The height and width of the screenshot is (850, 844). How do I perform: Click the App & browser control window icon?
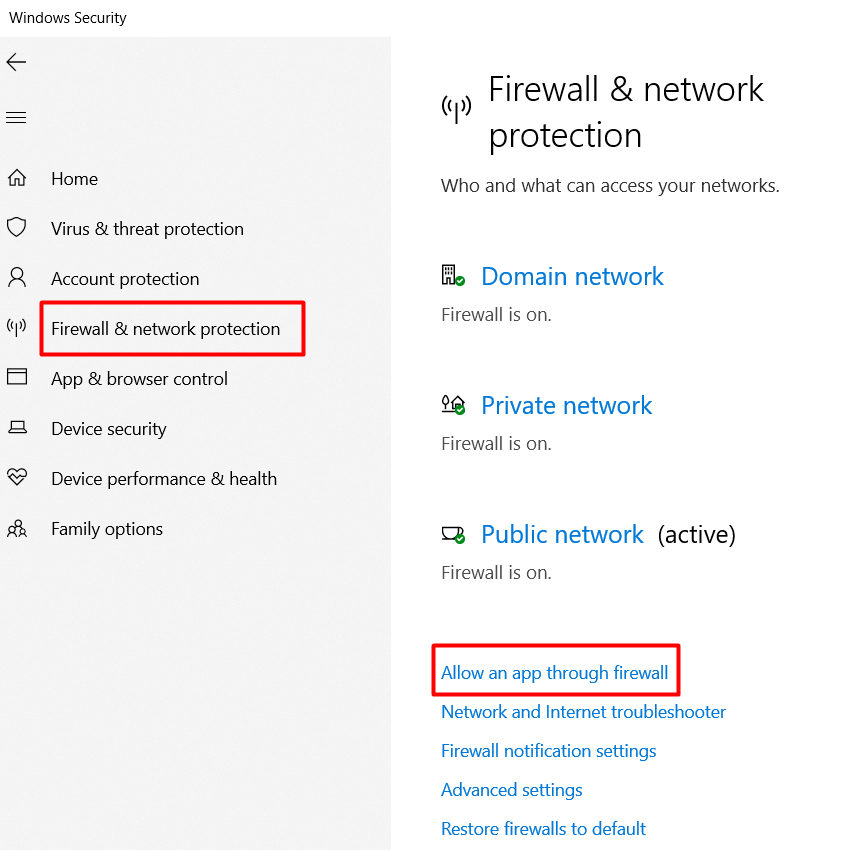click(17, 377)
